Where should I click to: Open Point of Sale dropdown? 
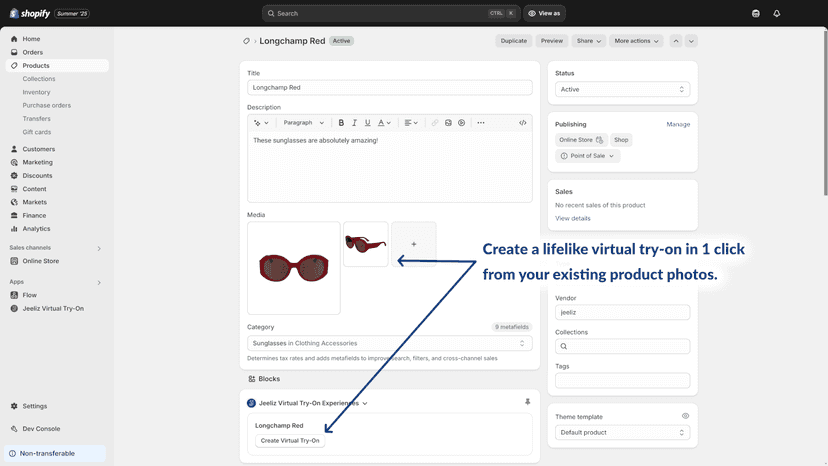pos(587,156)
